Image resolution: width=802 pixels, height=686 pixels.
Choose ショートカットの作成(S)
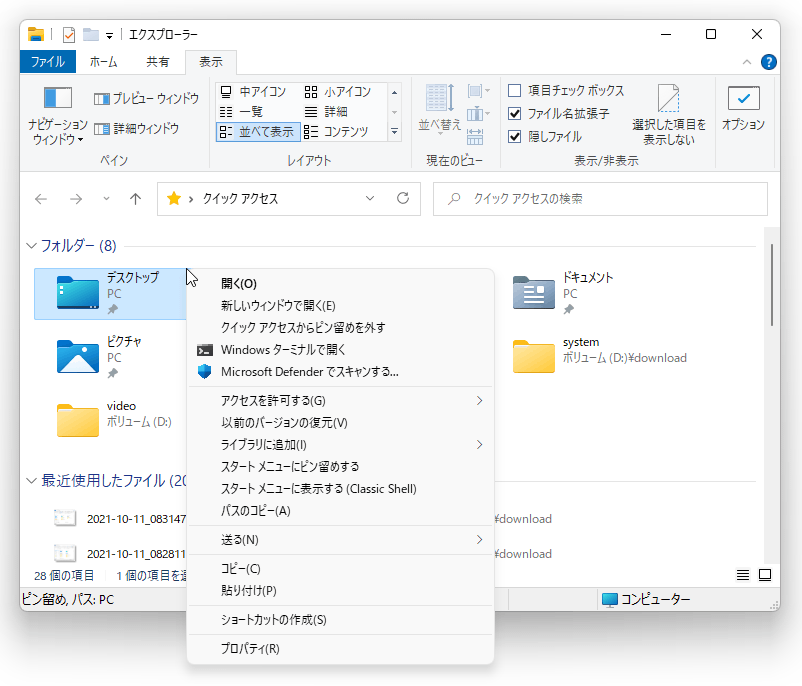tap(340, 619)
